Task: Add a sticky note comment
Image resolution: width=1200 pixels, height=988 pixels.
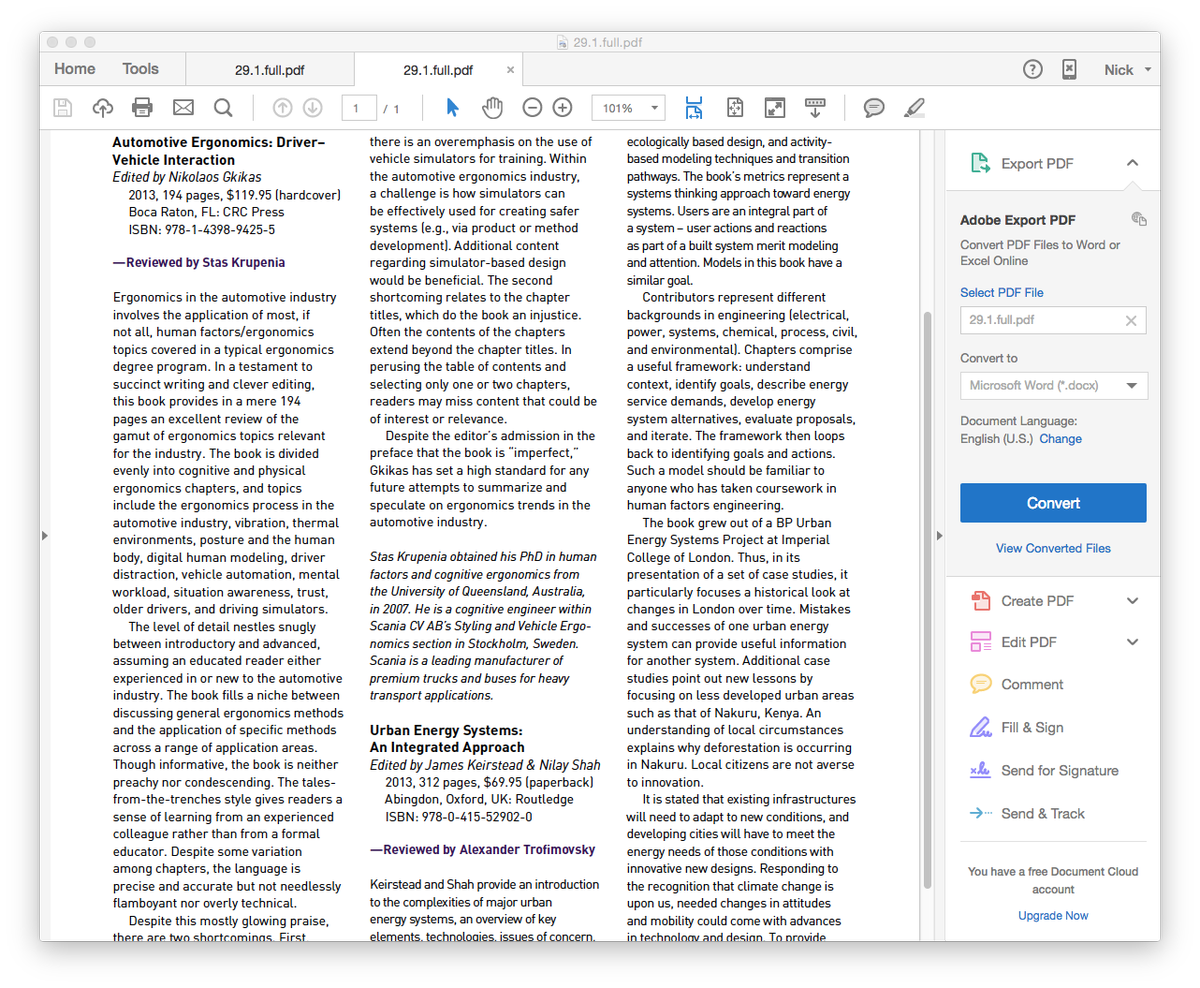Action: (874, 107)
